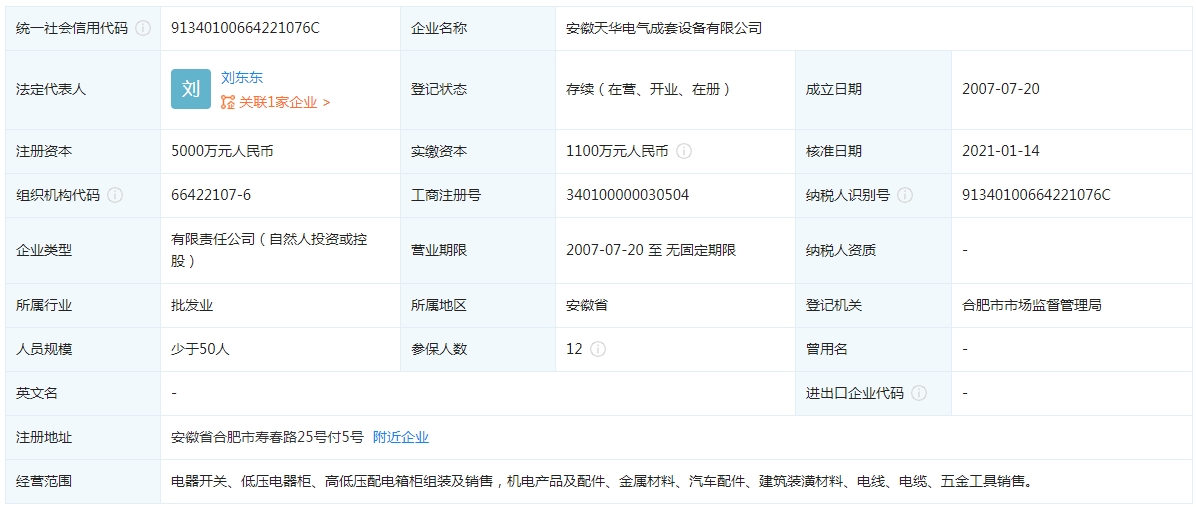Click the info icon beside 统一社会信用代码

point(143,28)
